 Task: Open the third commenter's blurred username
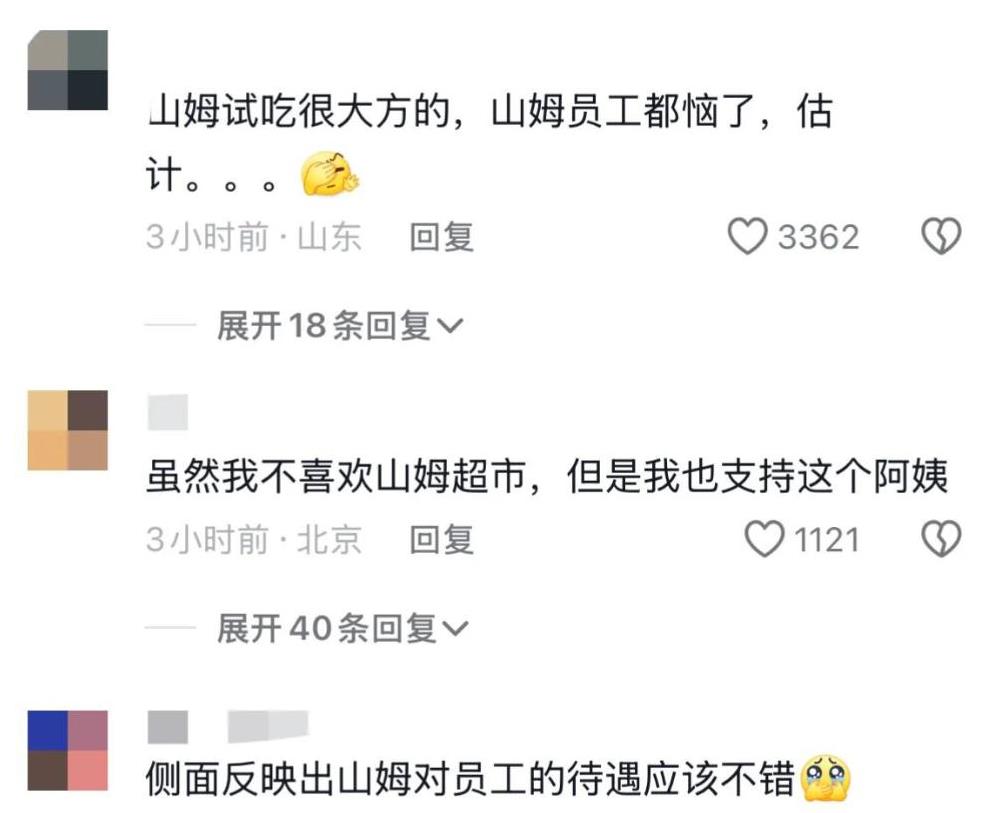pyautogui.click(x=228, y=726)
